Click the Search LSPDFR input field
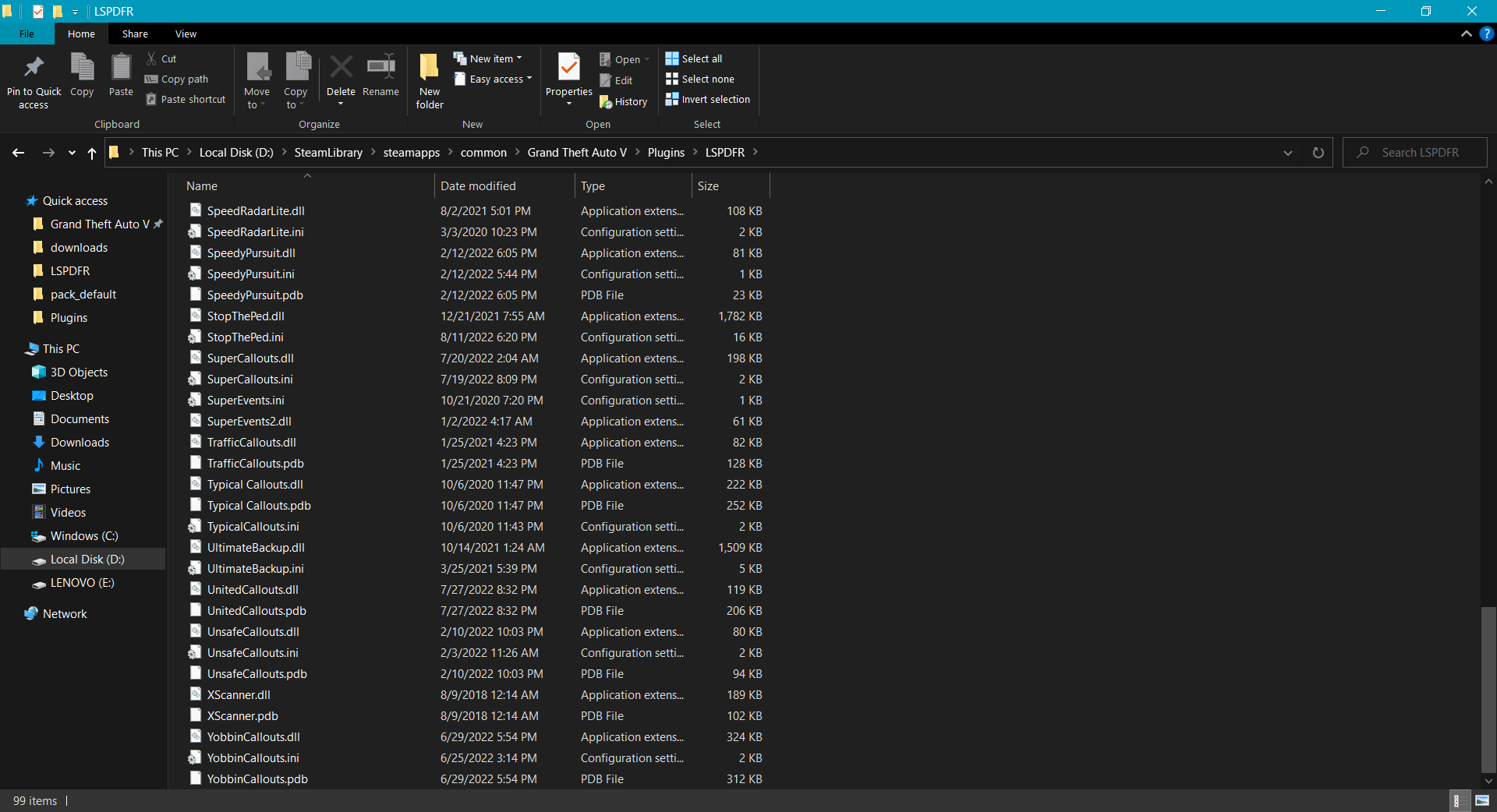This screenshot has height=812, width=1497. click(x=1421, y=153)
